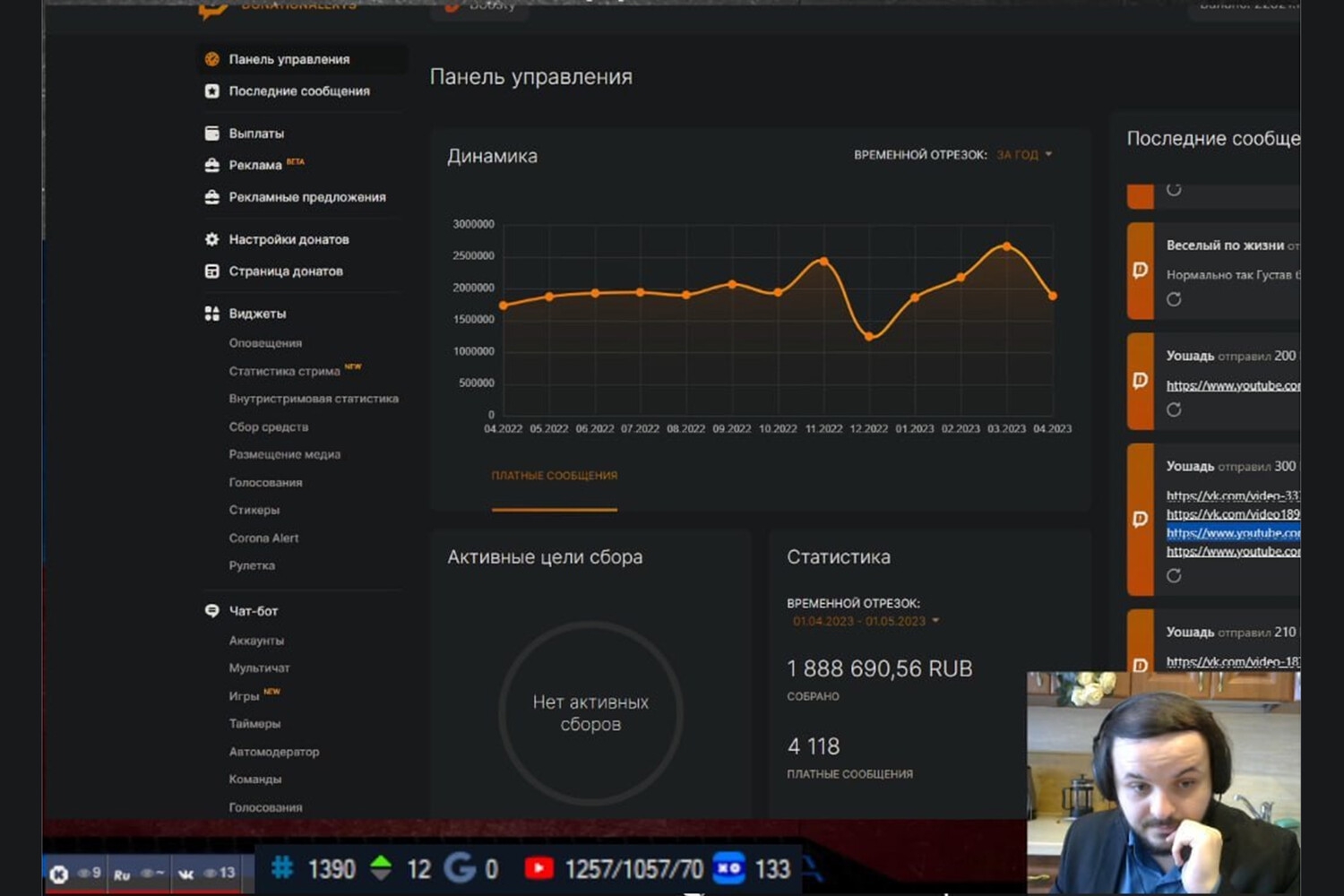1344x896 pixels.
Task: Open Мультичат under Чат-бот
Action: [259, 668]
